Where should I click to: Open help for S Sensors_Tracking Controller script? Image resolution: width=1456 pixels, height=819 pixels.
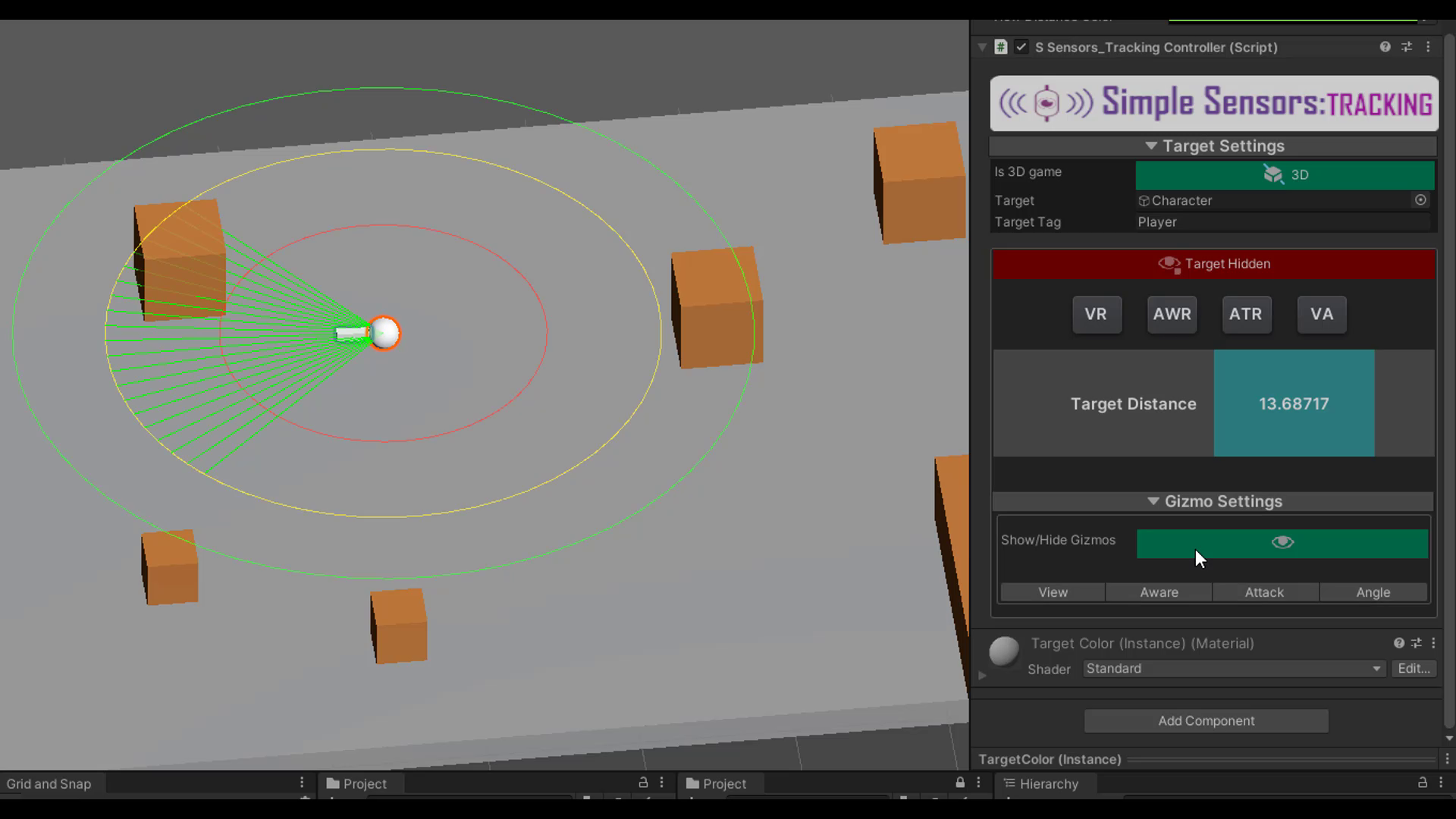1385,47
